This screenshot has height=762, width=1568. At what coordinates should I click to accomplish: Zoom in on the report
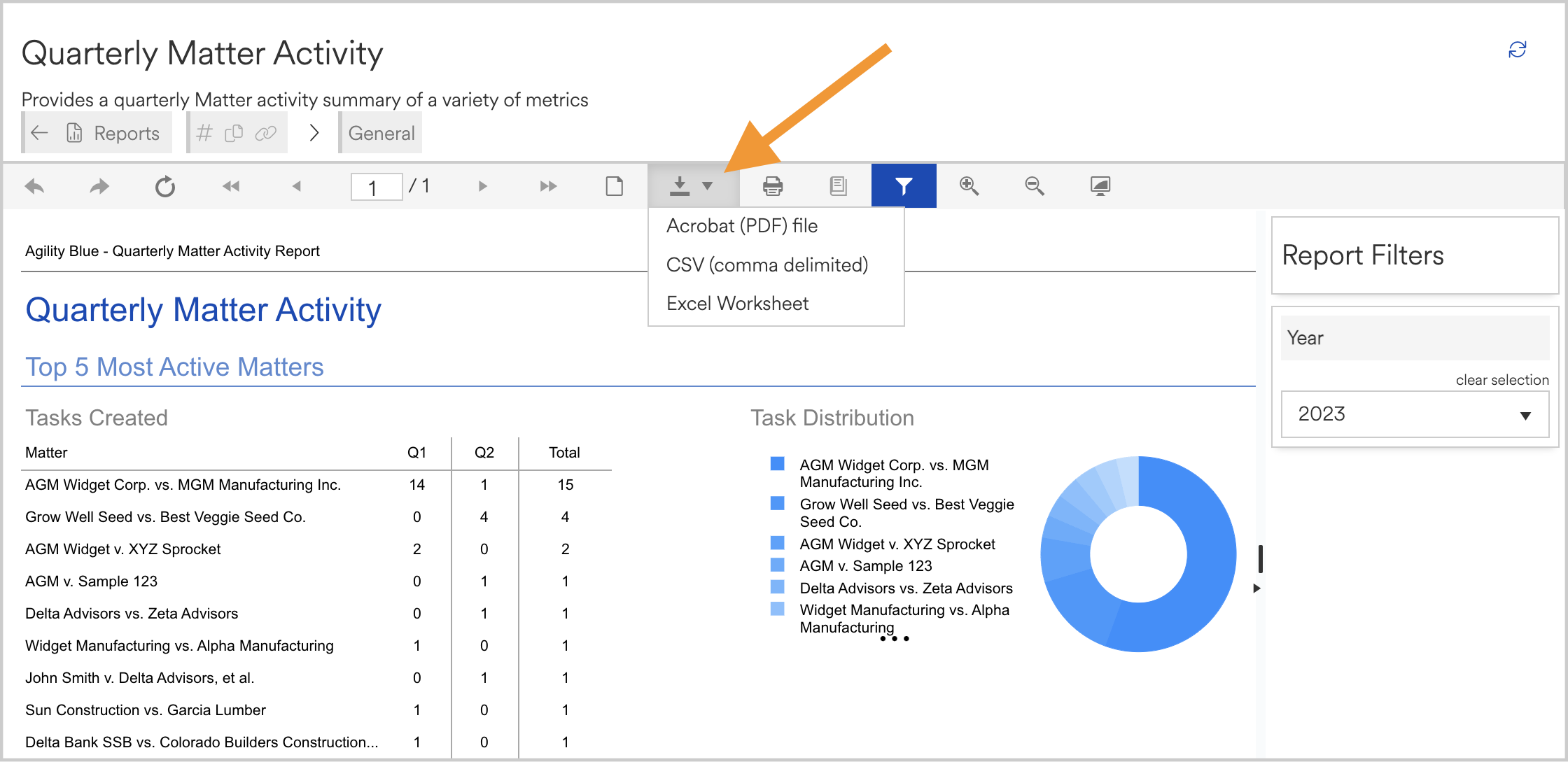click(969, 186)
